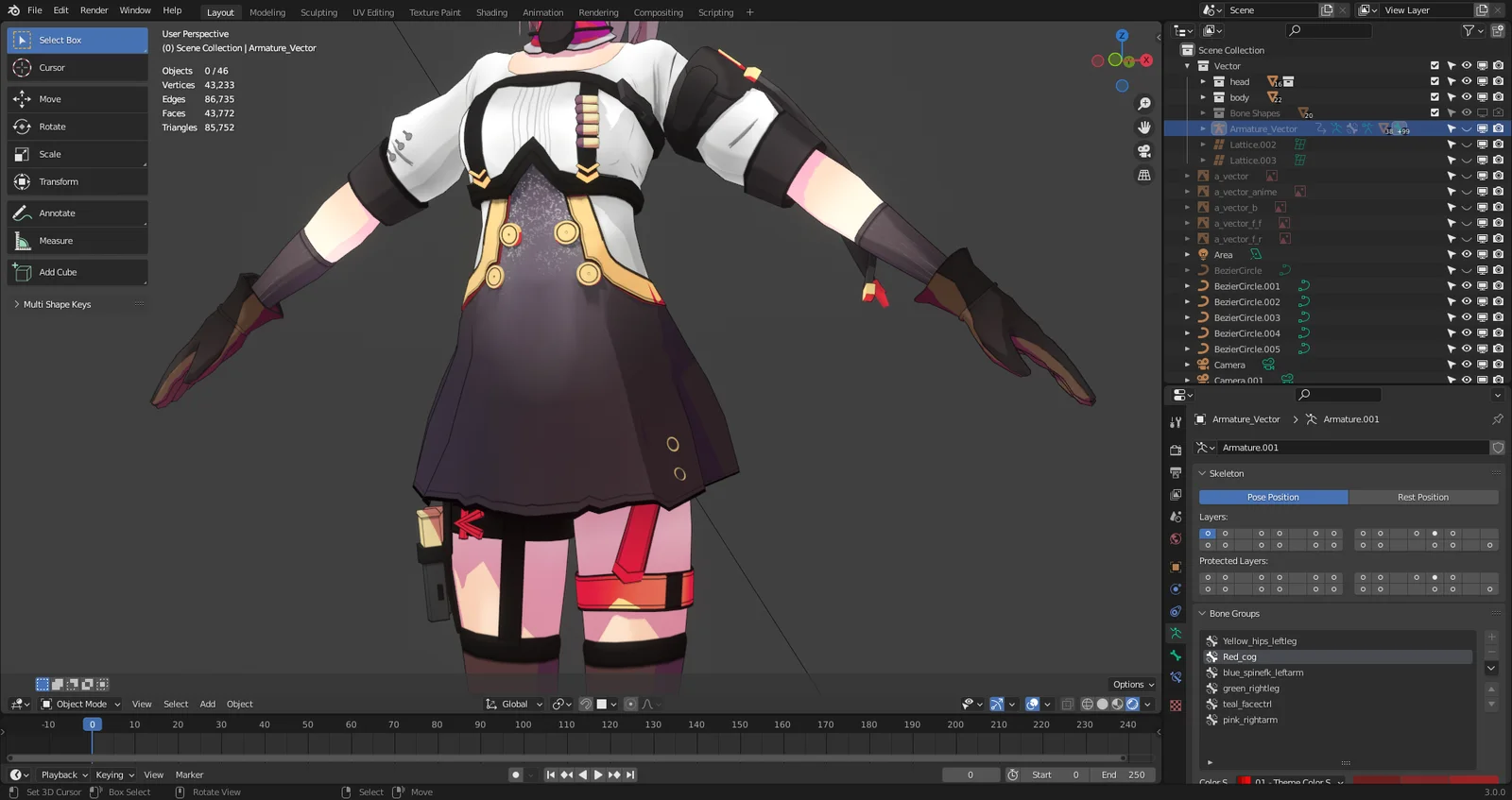Click the Pan view hand icon
1512x800 pixels.
click(1144, 128)
